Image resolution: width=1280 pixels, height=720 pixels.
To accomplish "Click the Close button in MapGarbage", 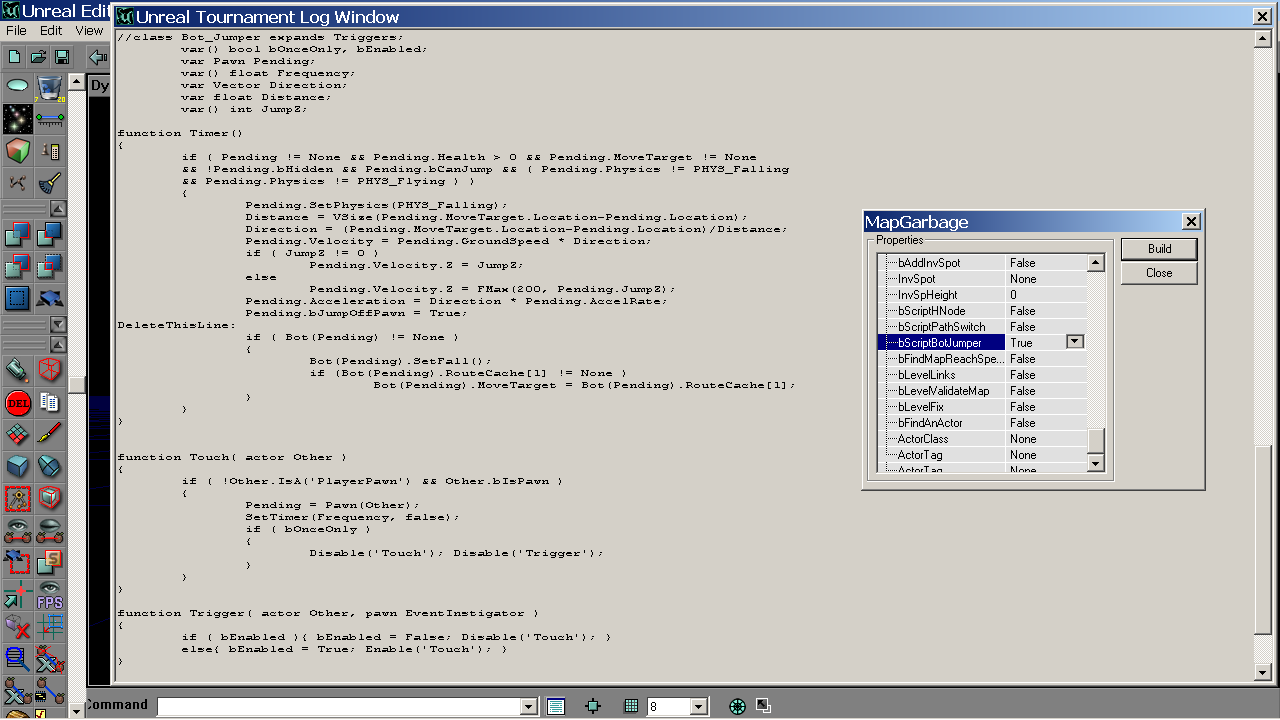I will coord(1159,273).
